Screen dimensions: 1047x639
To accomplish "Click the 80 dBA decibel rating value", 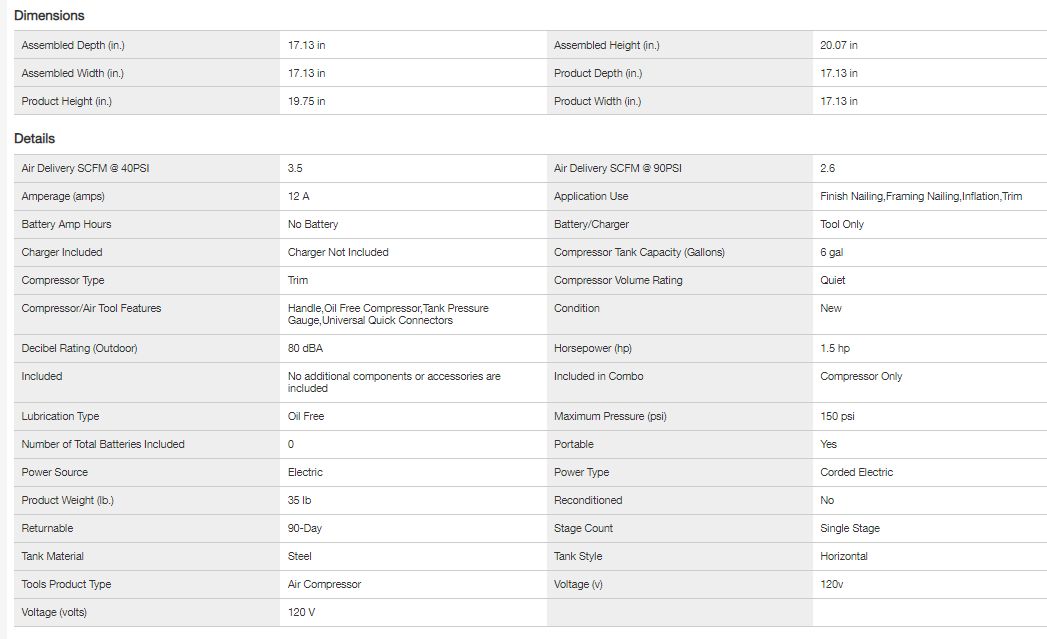I will 305,348.
